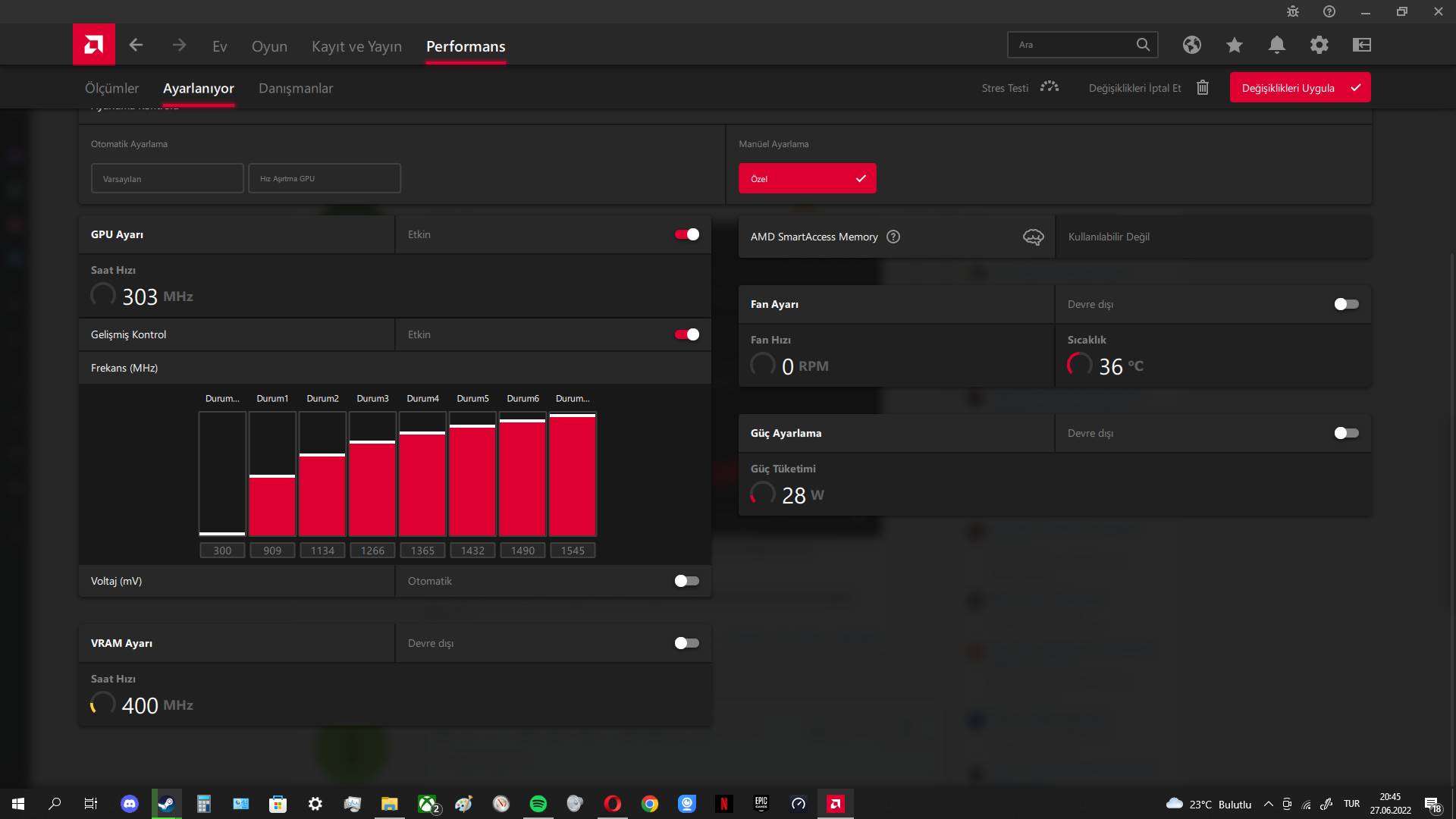Screen dimensions: 1456x819
Task: Click AMD SmartAccess Memory help icon
Action: tap(893, 237)
